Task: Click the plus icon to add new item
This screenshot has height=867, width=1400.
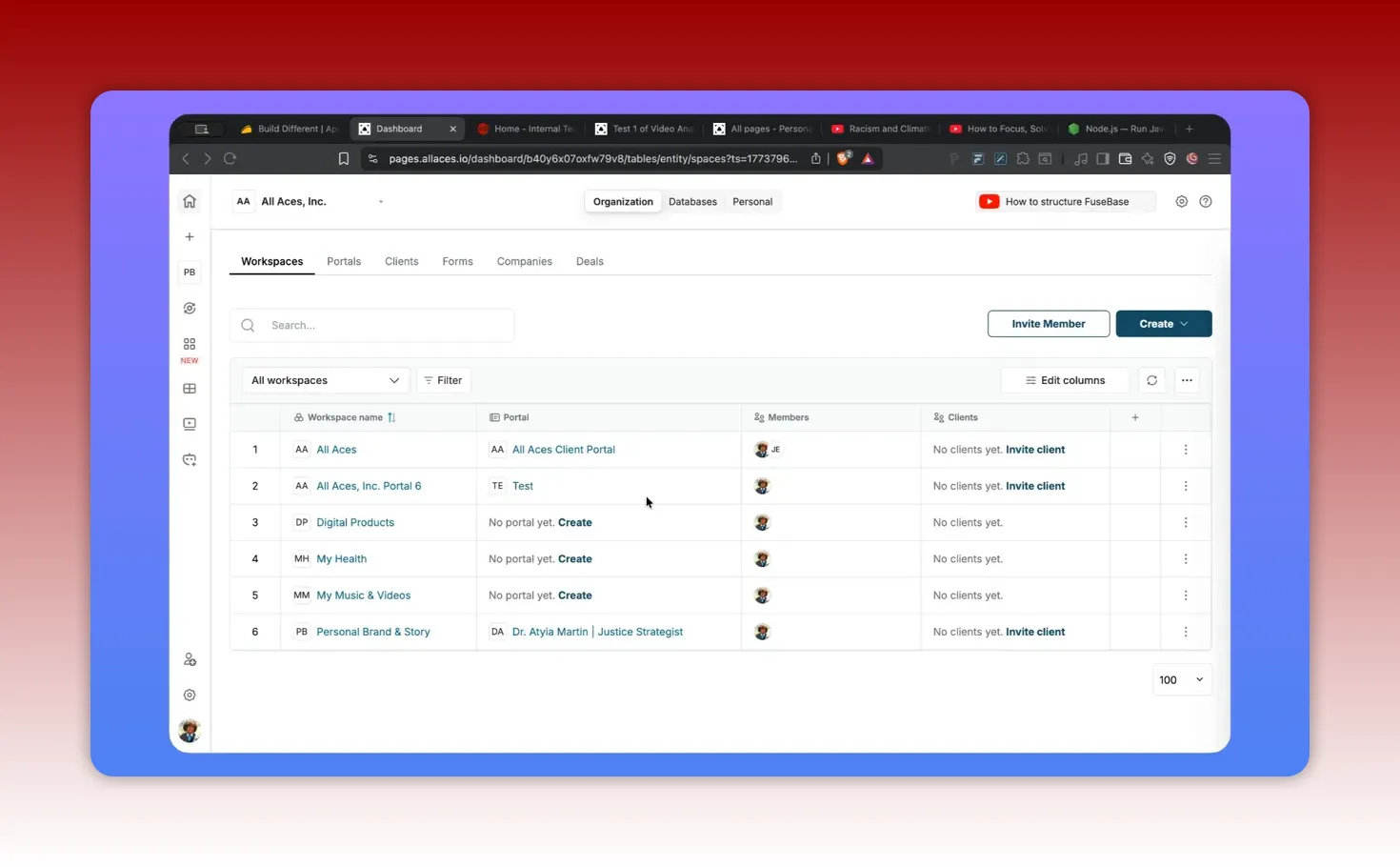Action: pyautogui.click(x=189, y=236)
